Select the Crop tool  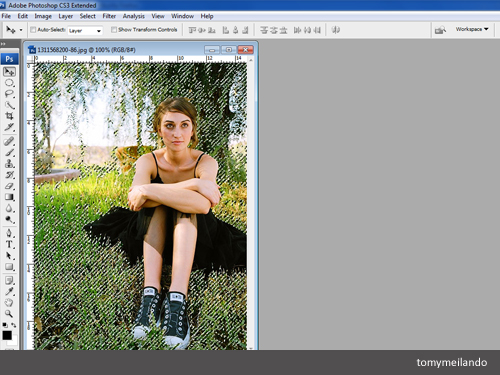[9, 116]
